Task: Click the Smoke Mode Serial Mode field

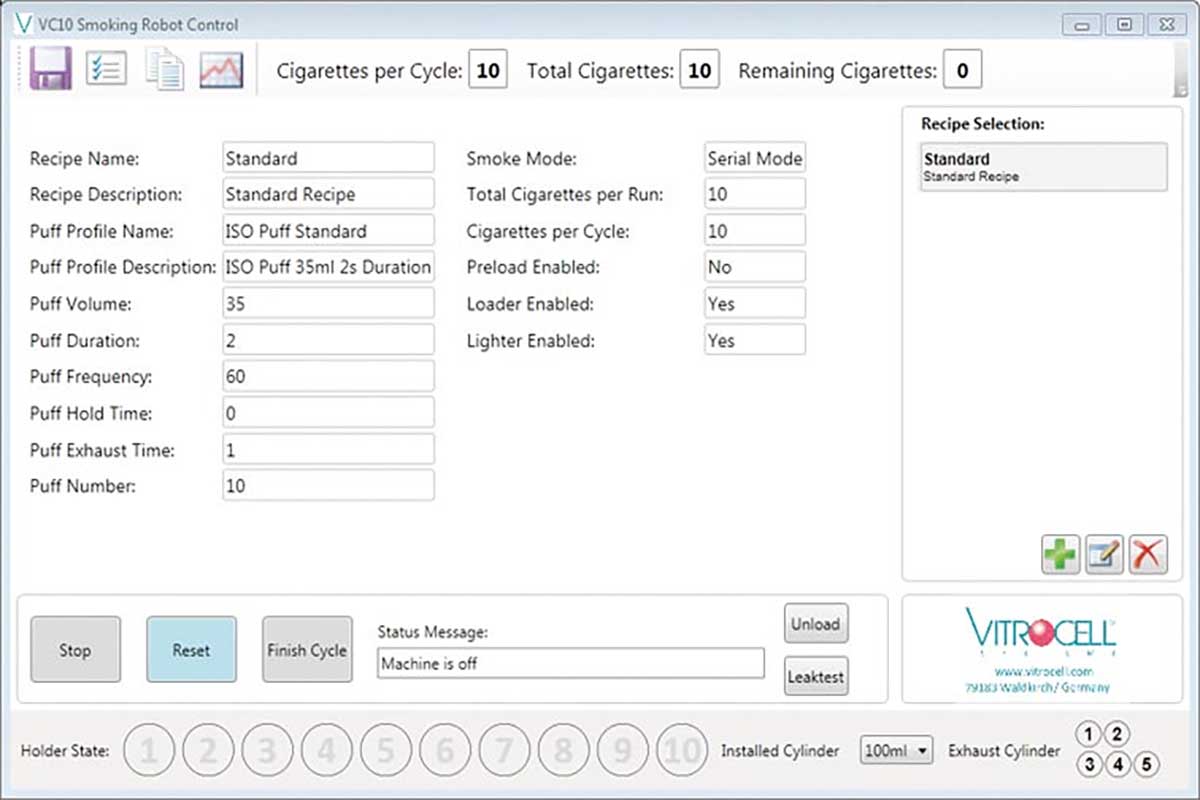Action: click(x=754, y=158)
